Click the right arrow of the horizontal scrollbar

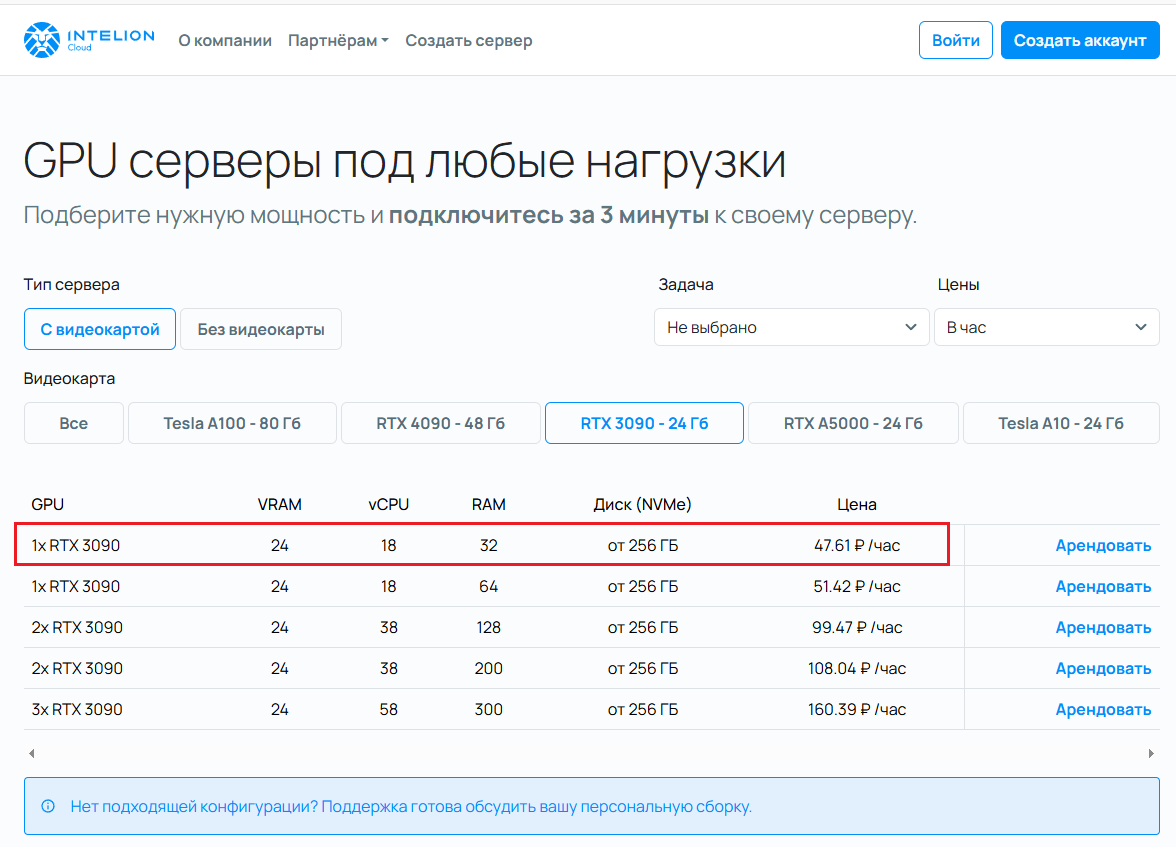tap(1151, 753)
